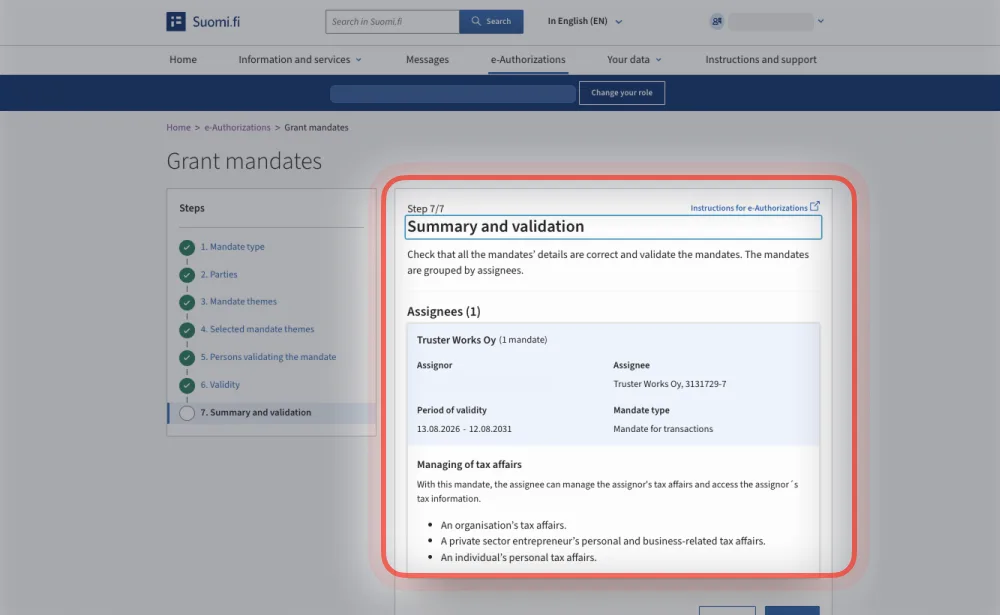Click green checkmark for Mandate type step

tap(187, 247)
